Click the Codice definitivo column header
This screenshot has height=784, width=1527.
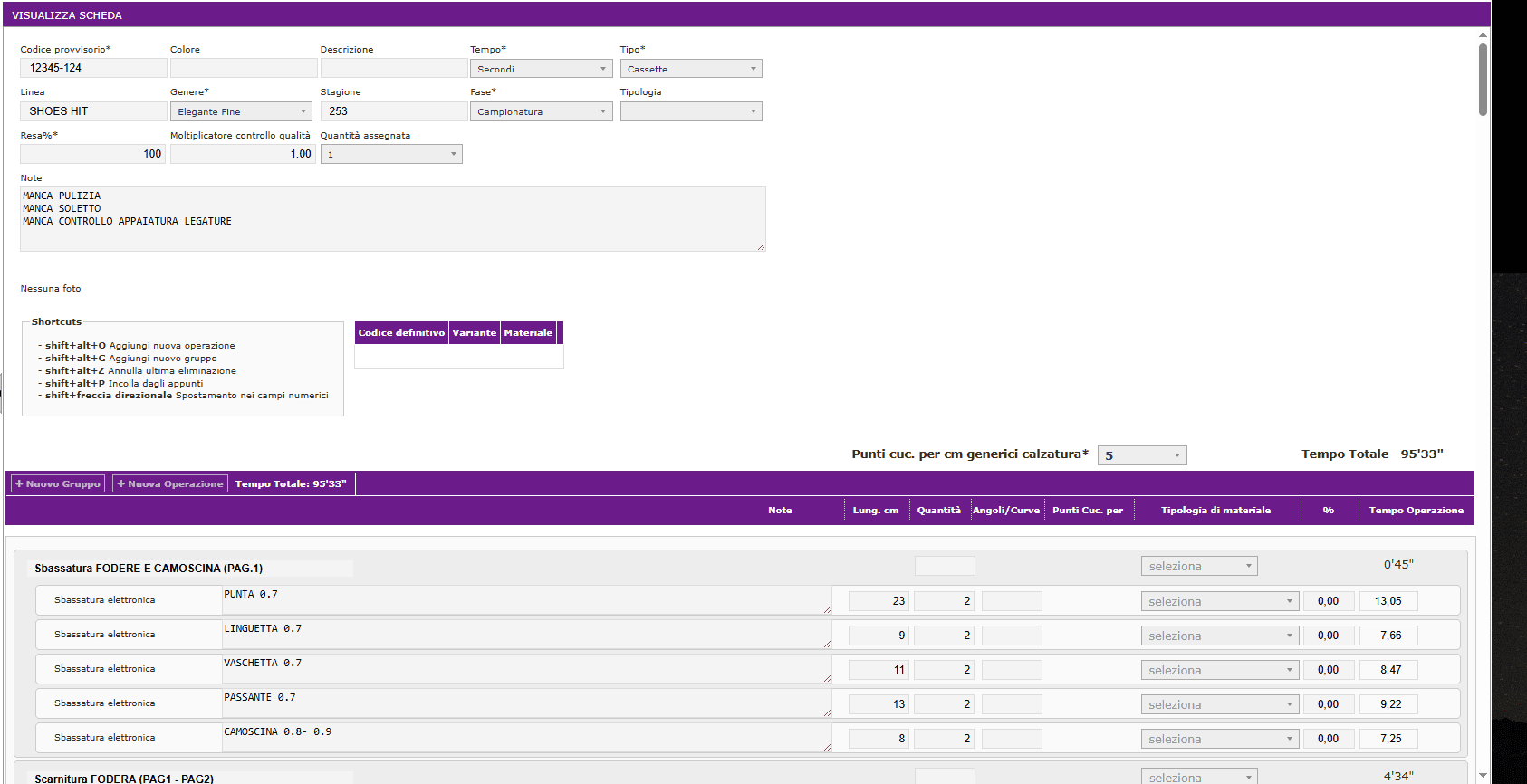pyautogui.click(x=401, y=332)
